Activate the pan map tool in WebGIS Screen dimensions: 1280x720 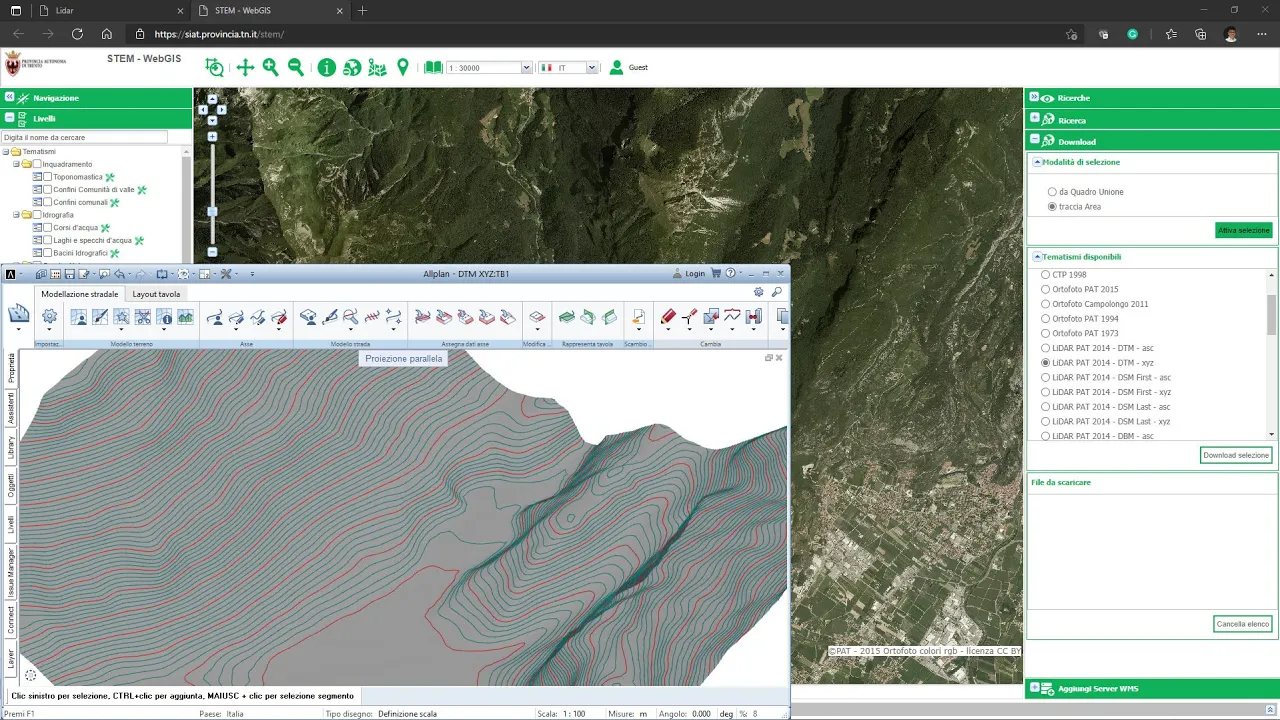pyautogui.click(x=245, y=67)
